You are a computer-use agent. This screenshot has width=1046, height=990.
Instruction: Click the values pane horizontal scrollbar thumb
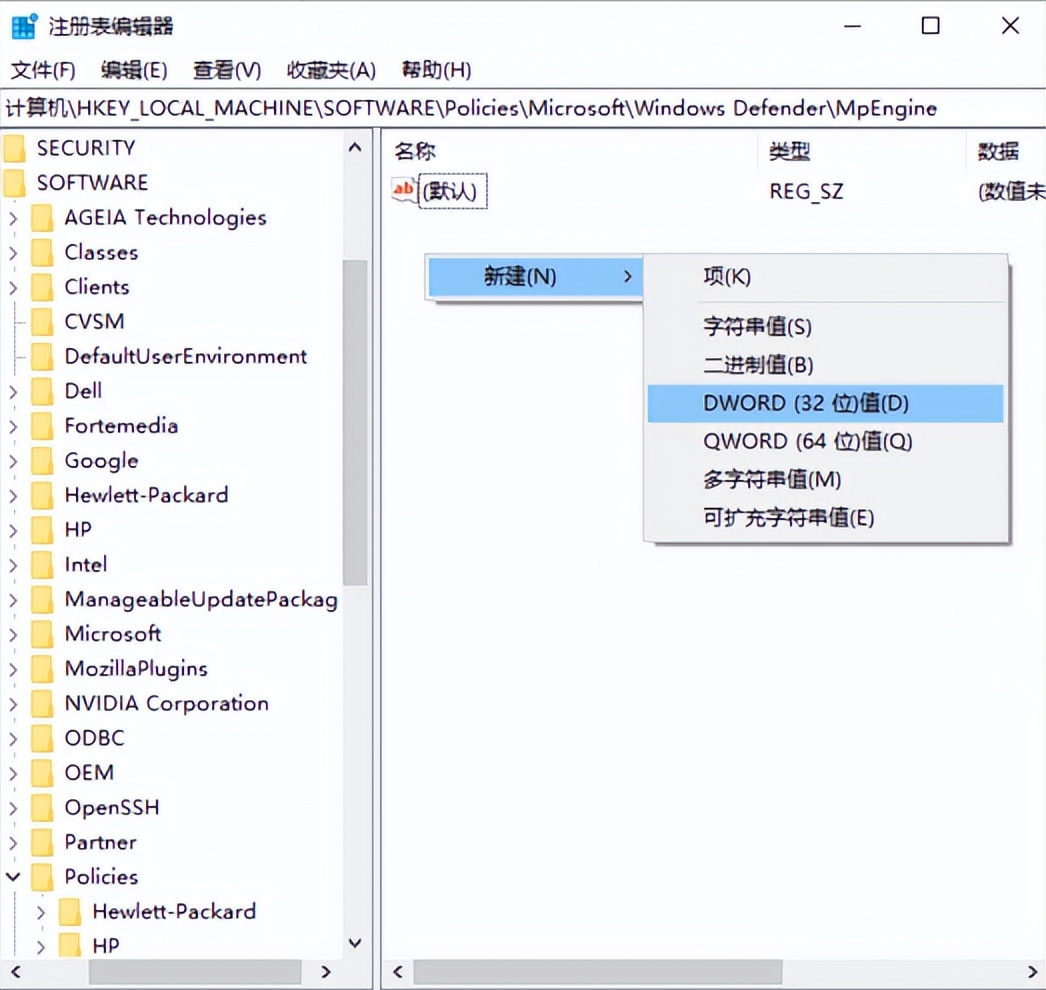pos(598,972)
